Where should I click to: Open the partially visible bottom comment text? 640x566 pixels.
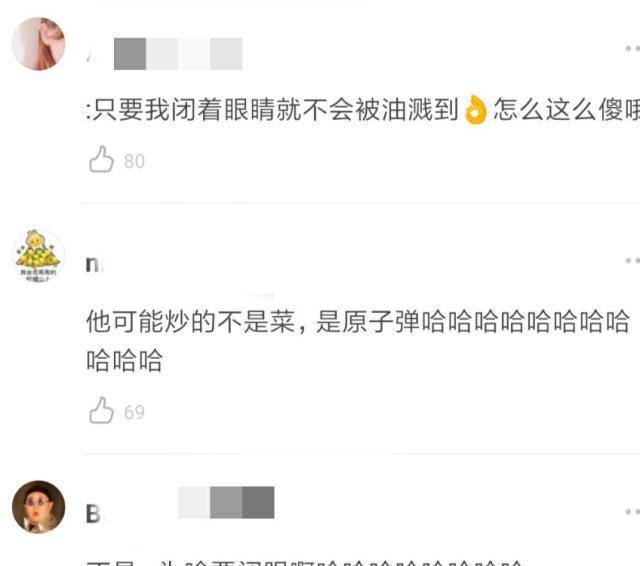tap(304, 562)
